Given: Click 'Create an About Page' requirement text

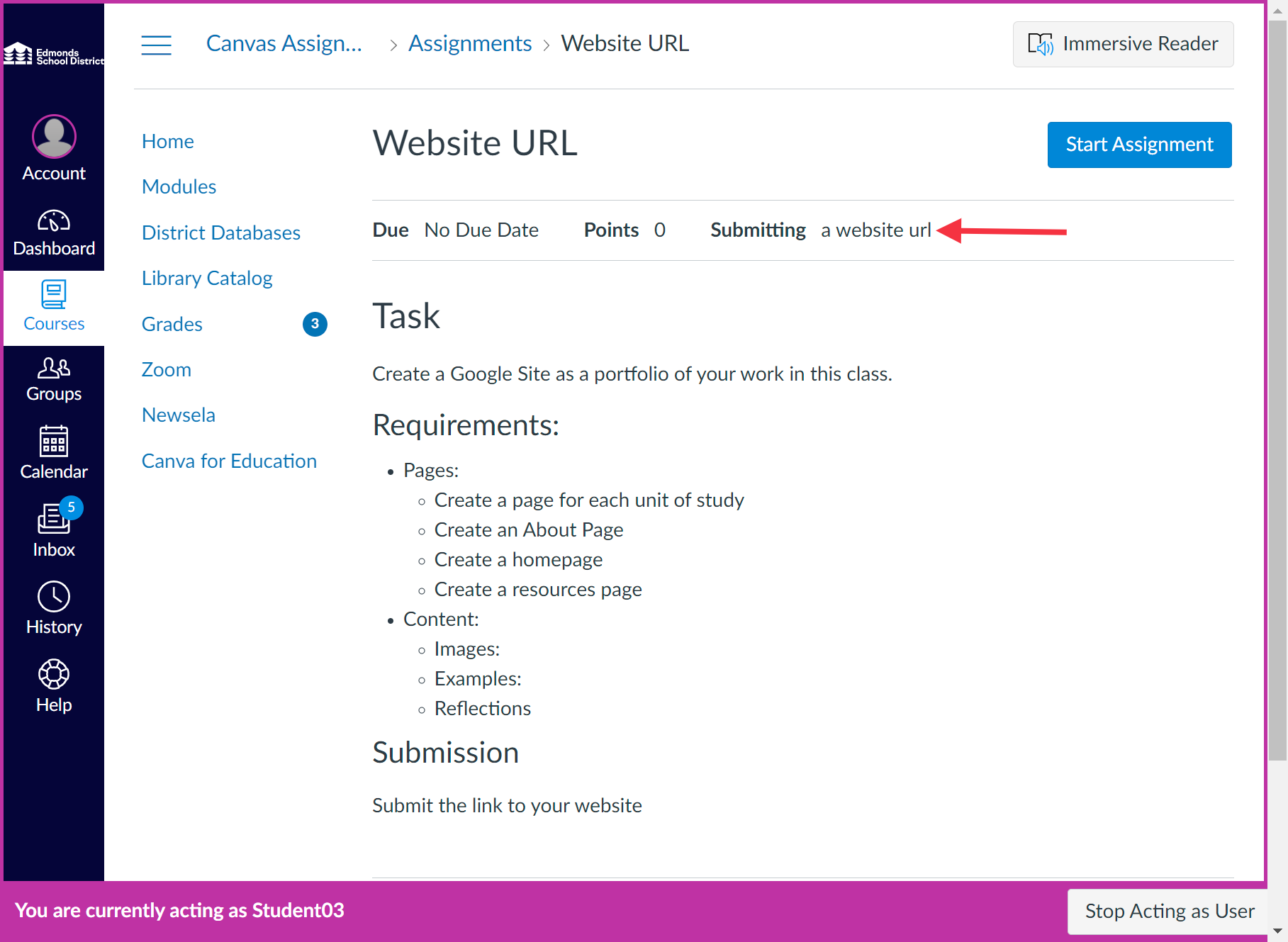Looking at the screenshot, I should click(x=529, y=530).
